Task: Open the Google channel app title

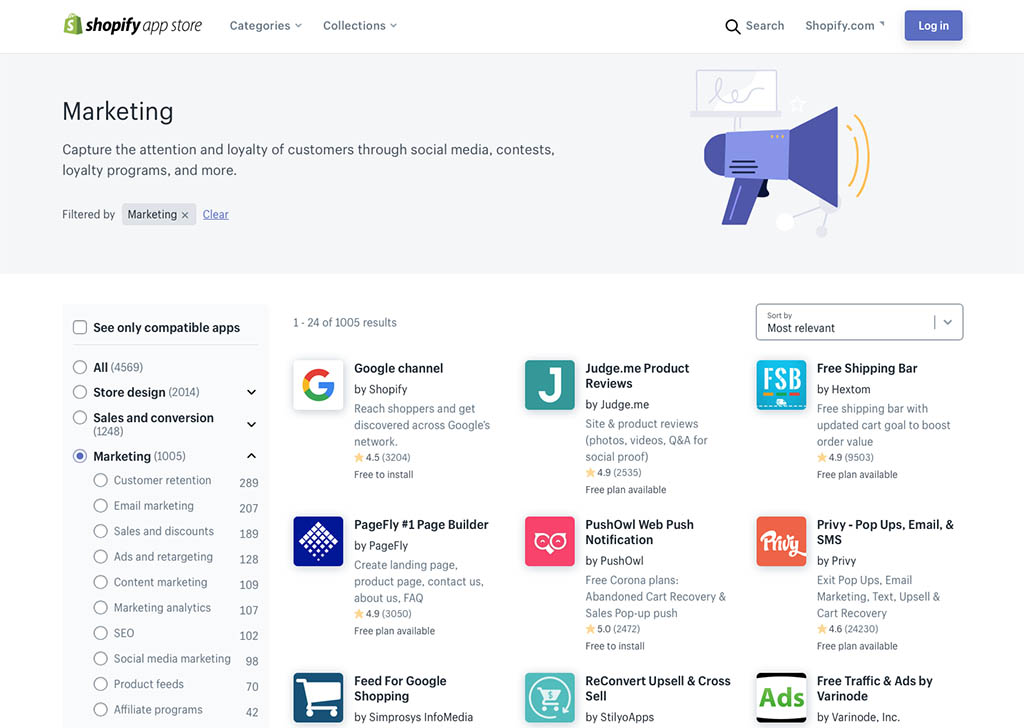Action: tap(398, 368)
